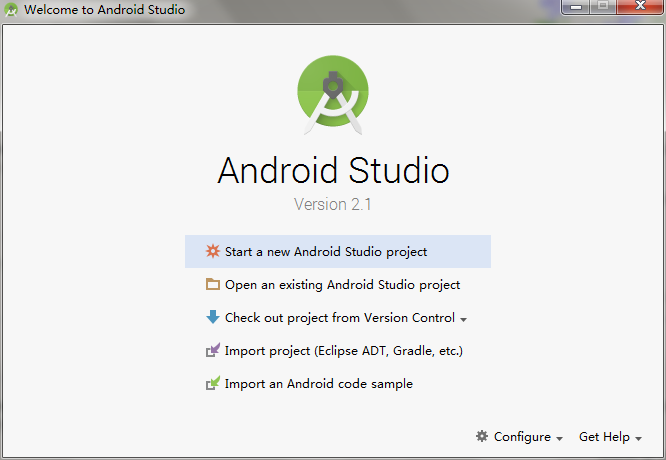Viewport: 666px width, 460px height.
Task: Expand the Get Help dropdown arrow
Action: [638, 439]
